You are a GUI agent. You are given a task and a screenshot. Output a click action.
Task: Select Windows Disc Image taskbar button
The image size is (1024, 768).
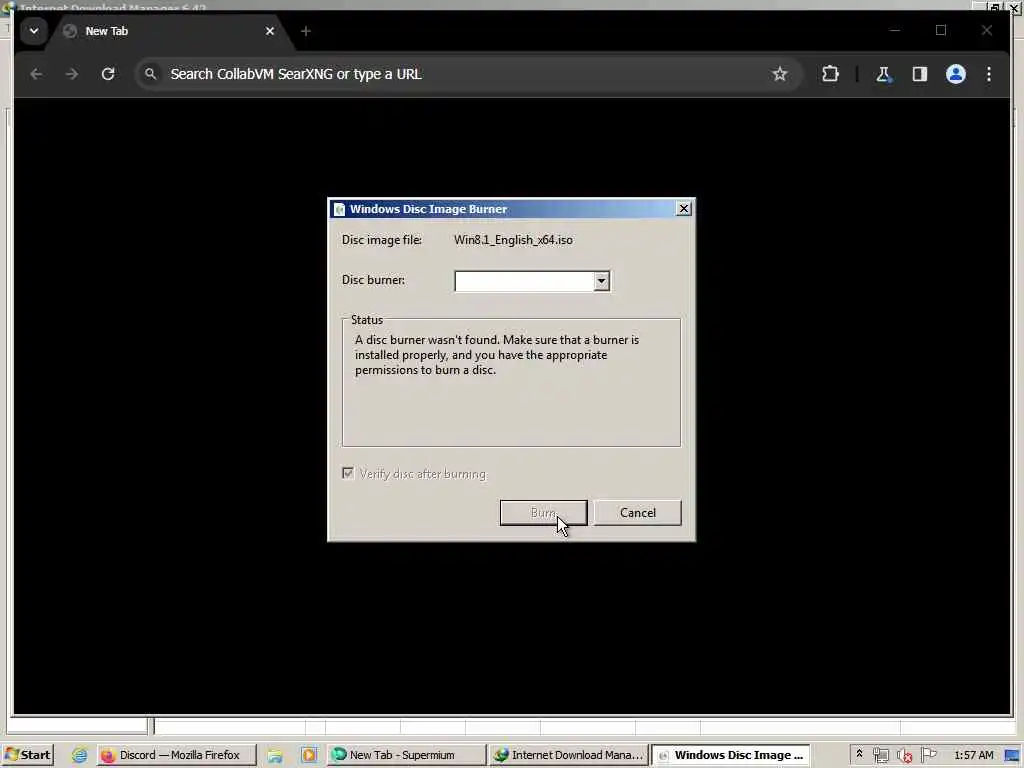click(731, 755)
